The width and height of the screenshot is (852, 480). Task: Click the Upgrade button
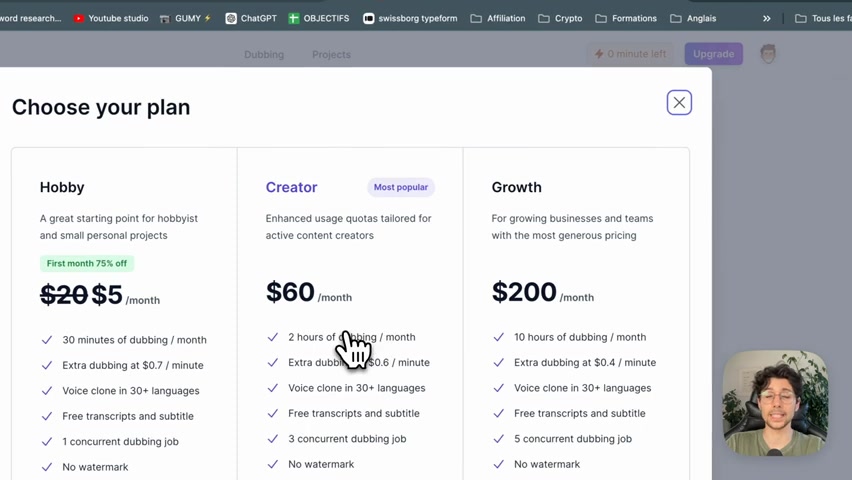pos(713,54)
